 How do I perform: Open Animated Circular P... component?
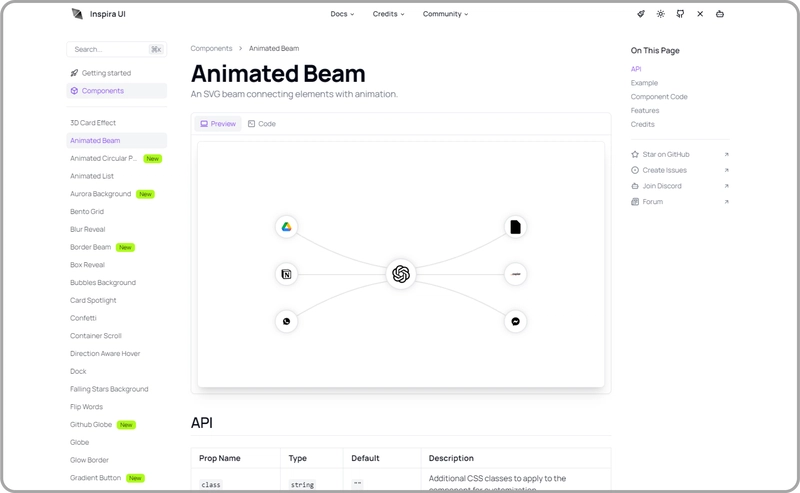103,158
